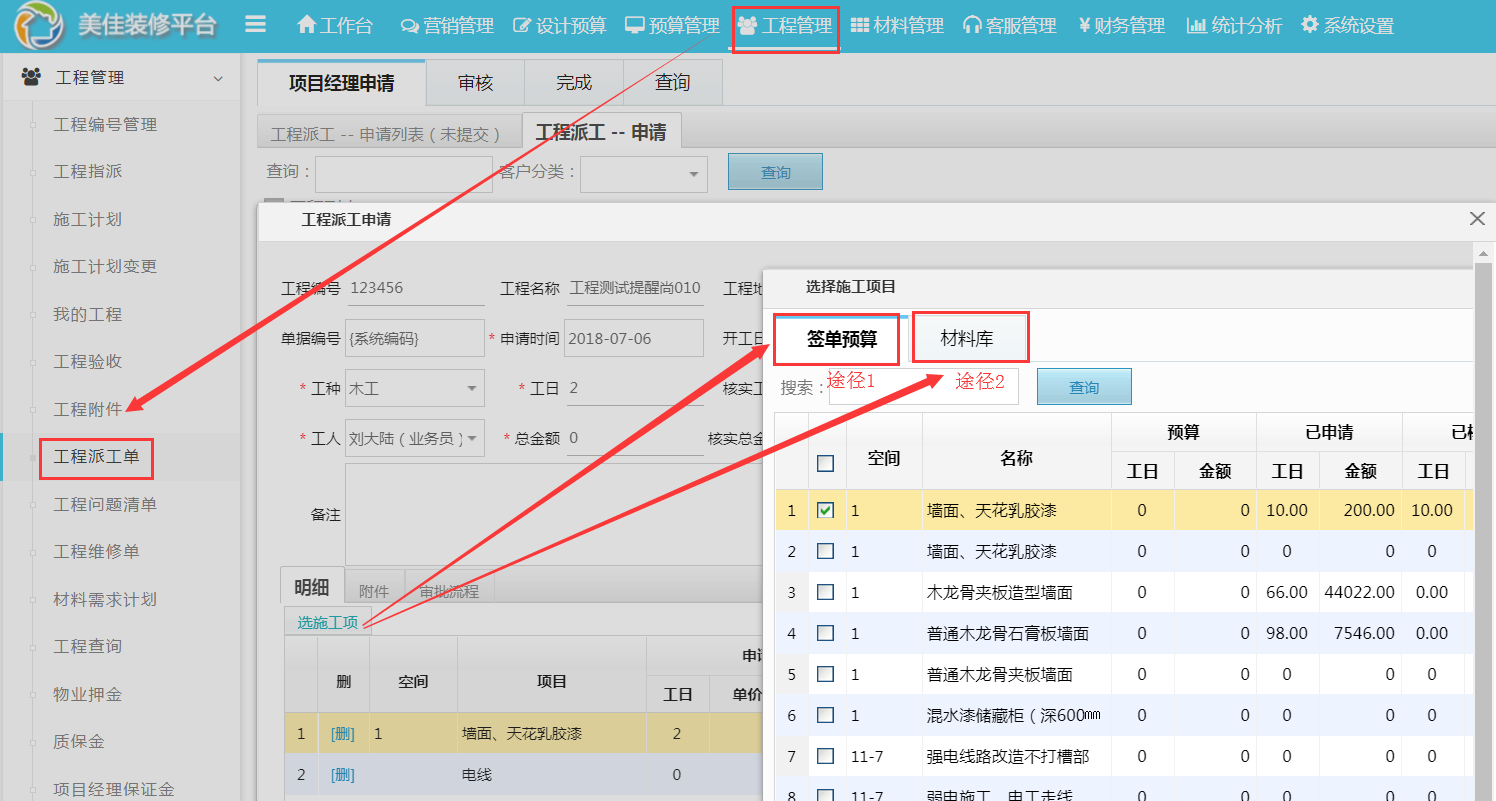Switch to 审核 tab
This screenshot has width=1496, height=801.
point(475,83)
